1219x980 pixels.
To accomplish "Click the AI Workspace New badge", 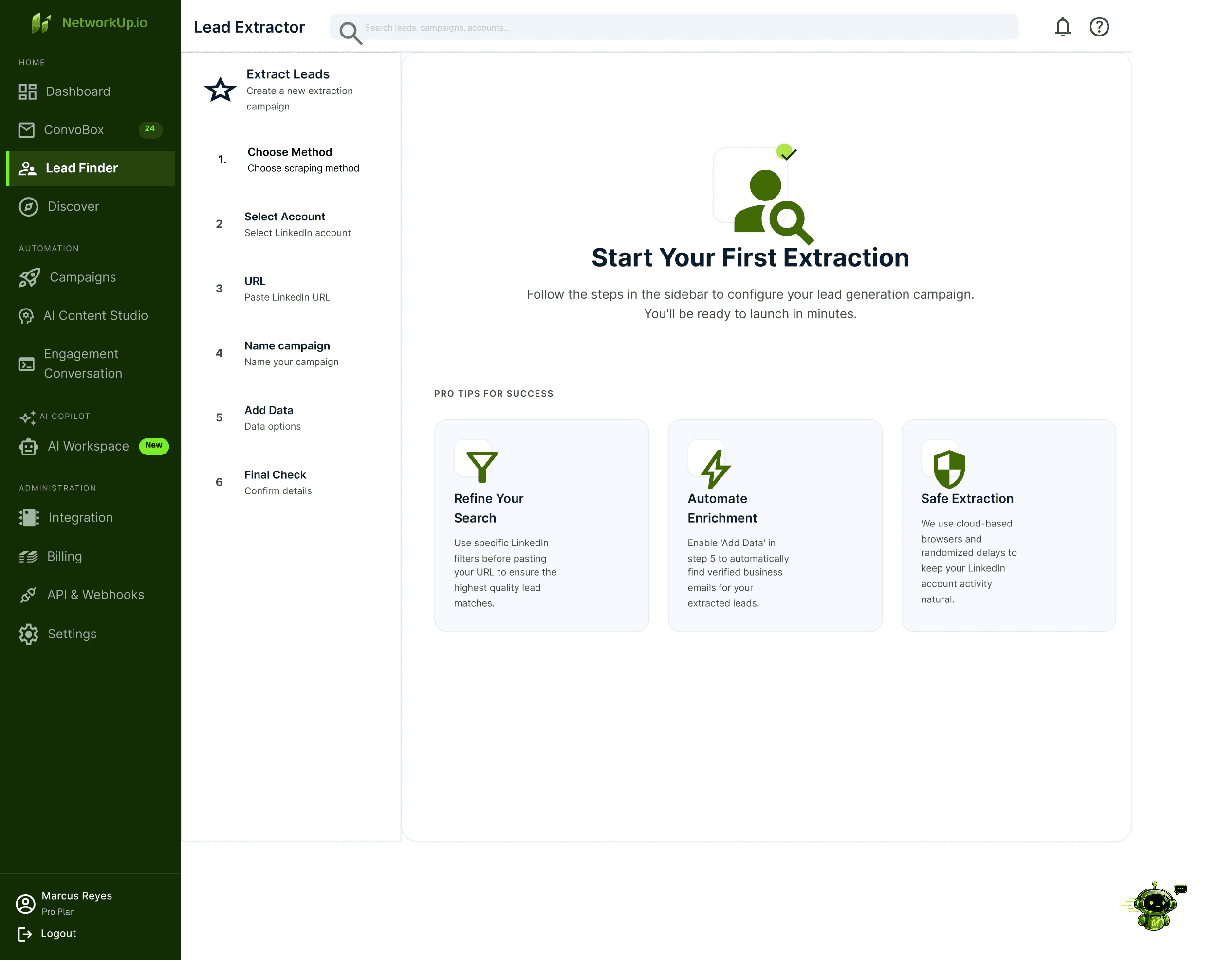I will (154, 446).
